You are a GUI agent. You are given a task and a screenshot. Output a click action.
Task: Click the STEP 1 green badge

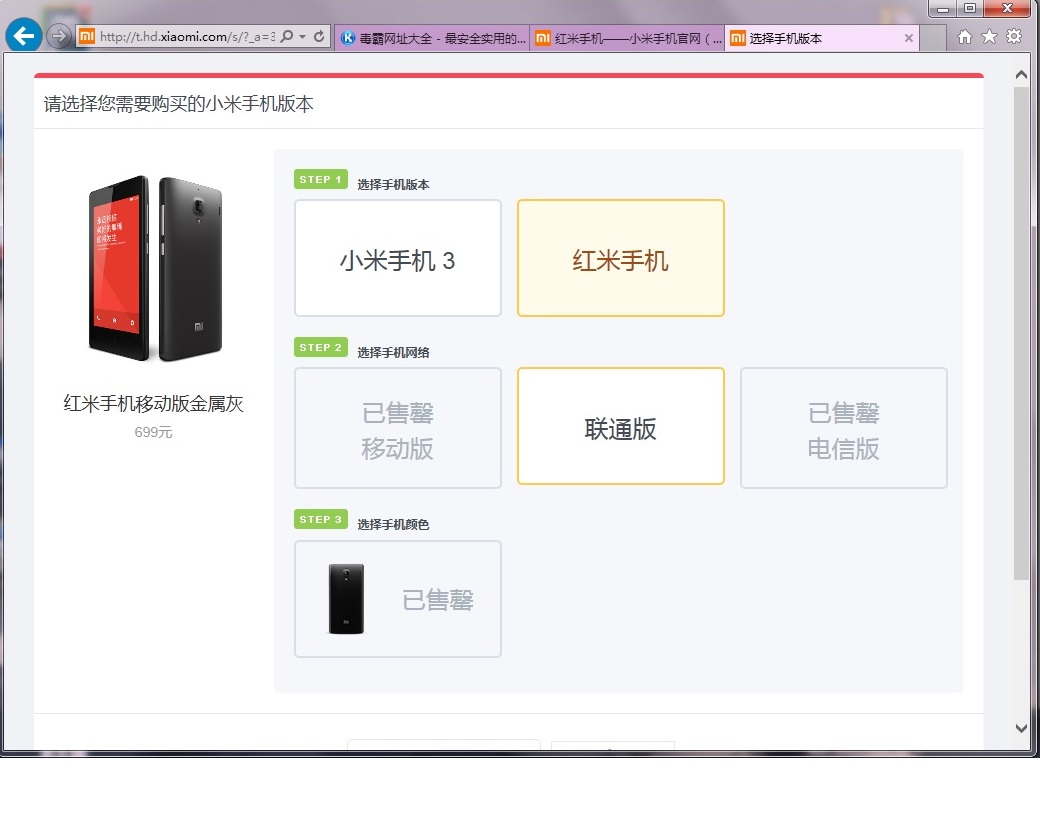(x=320, y=179)
